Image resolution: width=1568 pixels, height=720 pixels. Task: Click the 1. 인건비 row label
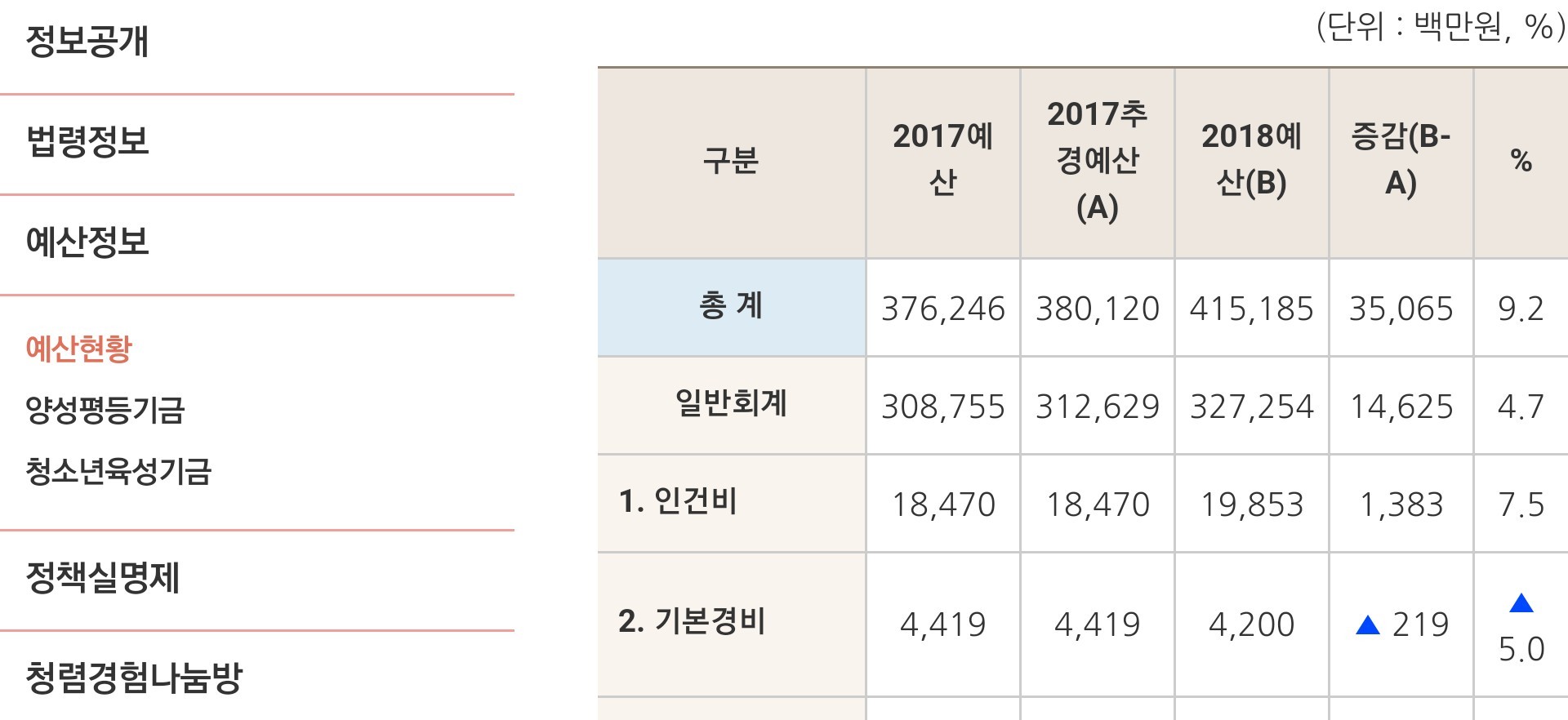pyautogui.click(x=678, y=501)
